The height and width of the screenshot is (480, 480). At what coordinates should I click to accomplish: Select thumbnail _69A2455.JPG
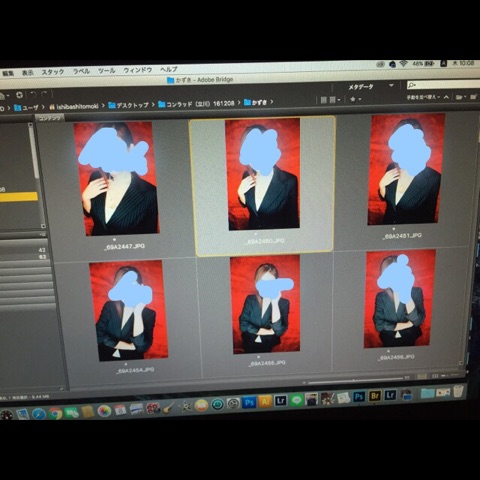pos(266,311)
